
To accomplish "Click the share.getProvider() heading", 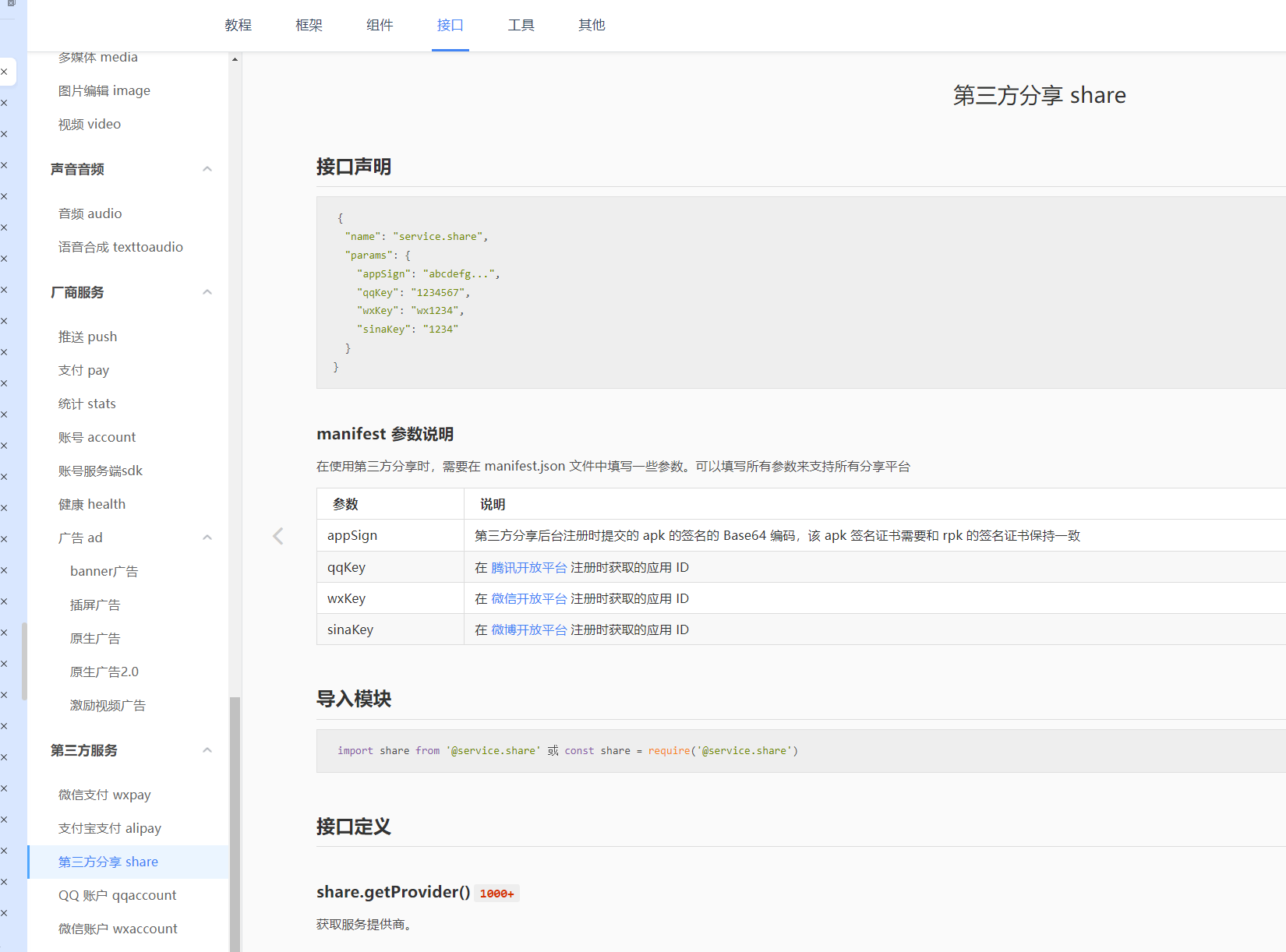I will click(x=394, y=892).
